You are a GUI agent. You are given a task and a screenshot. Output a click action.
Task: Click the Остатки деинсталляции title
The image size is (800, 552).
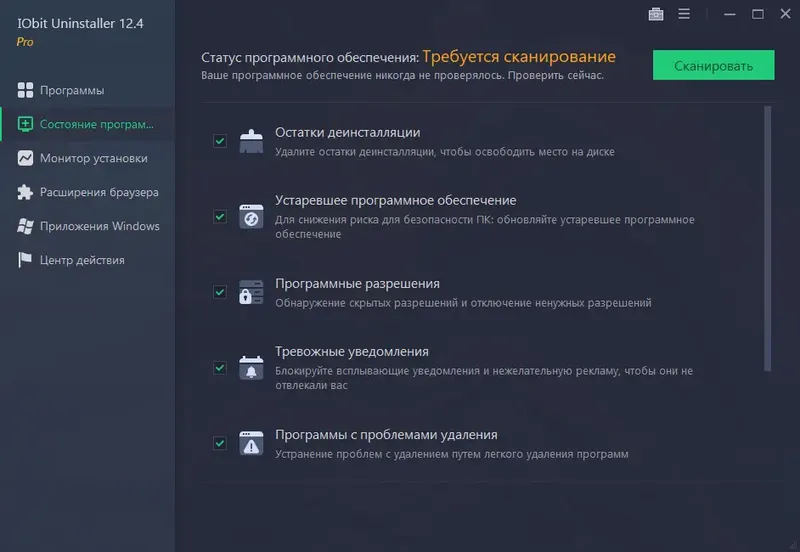pyautogui.click(x=347, y=133)
